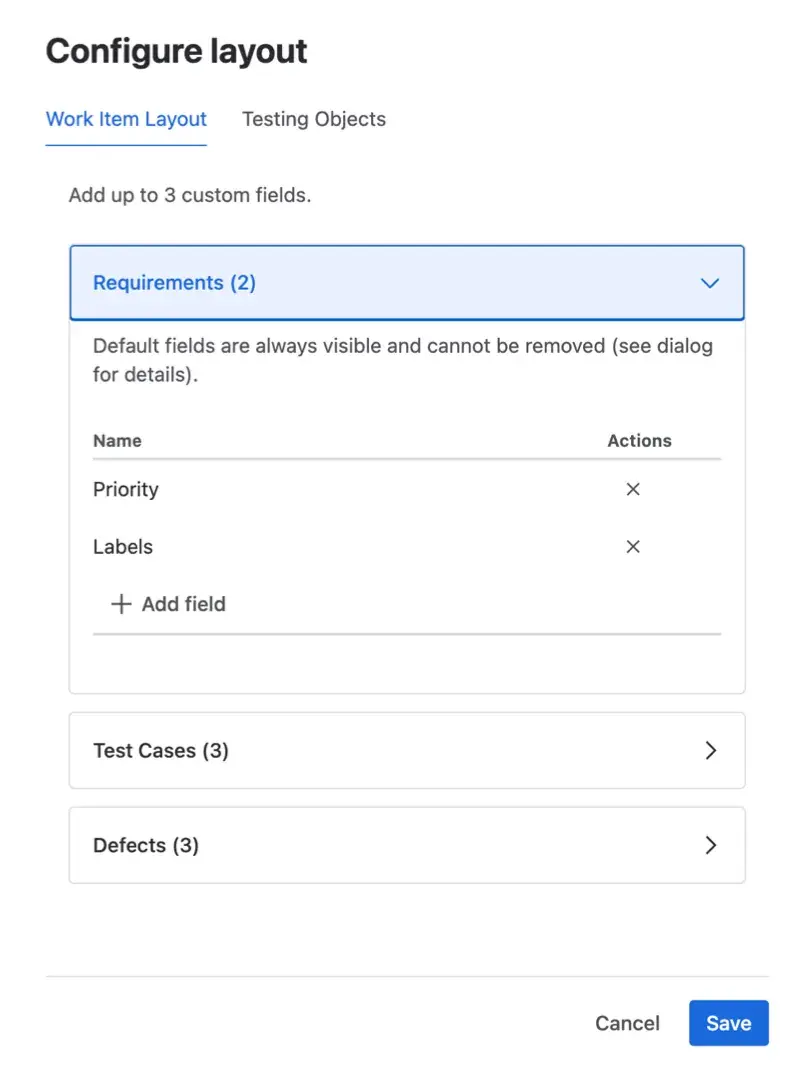Save the layout configuration
Viewport: 806px width, 1073px height.
click(x=728, y=1023)
